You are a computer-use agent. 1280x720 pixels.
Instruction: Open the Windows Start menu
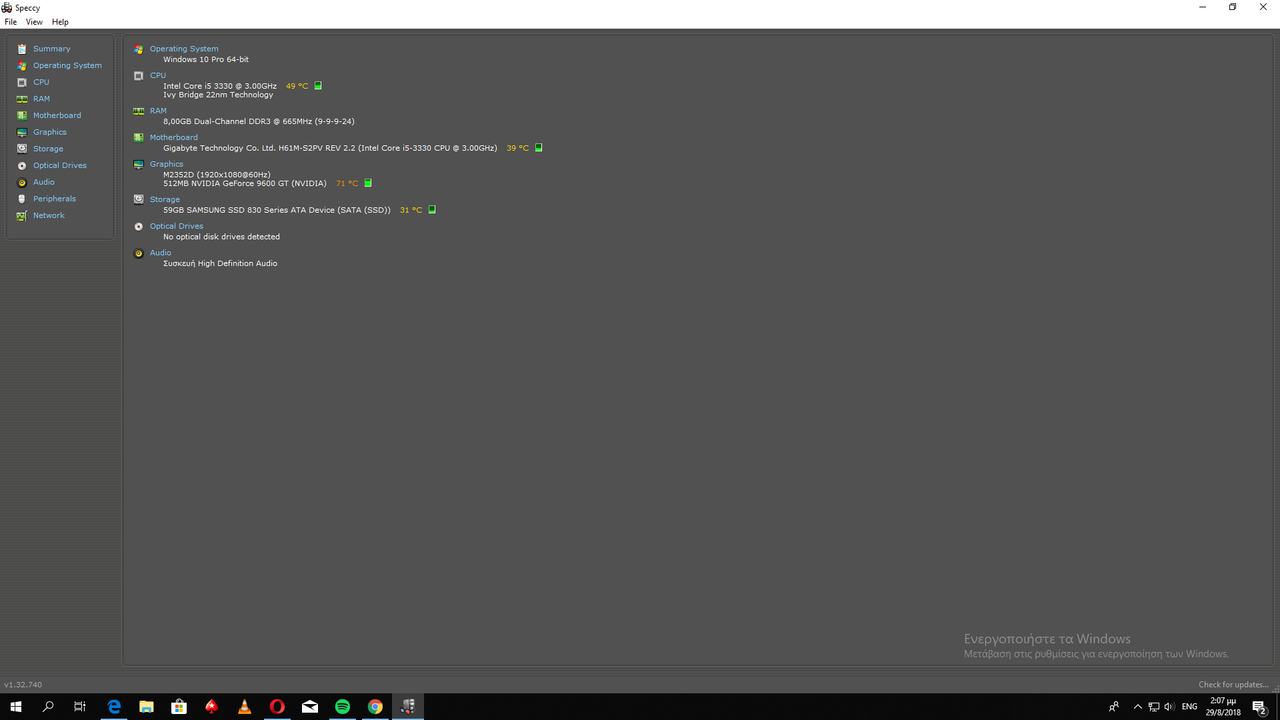point(16,707)
